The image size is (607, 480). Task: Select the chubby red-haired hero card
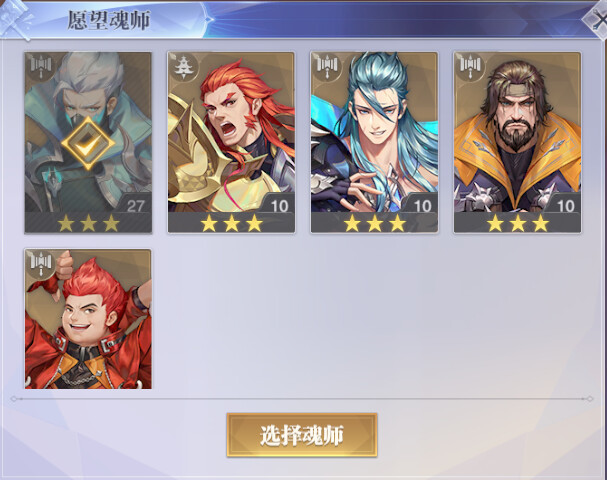coord(88,319)
